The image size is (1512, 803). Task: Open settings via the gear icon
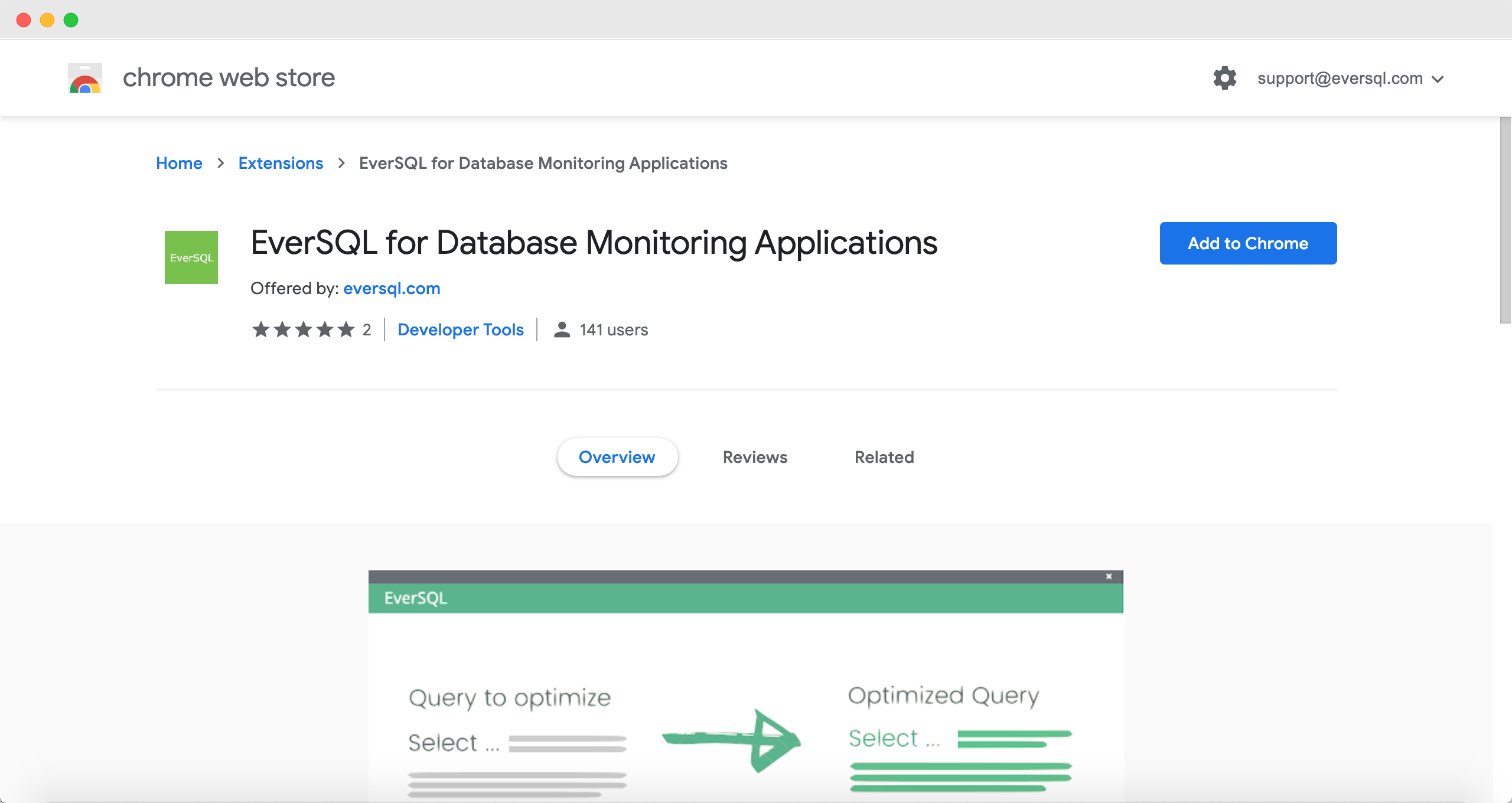[x=1224, y=78]
